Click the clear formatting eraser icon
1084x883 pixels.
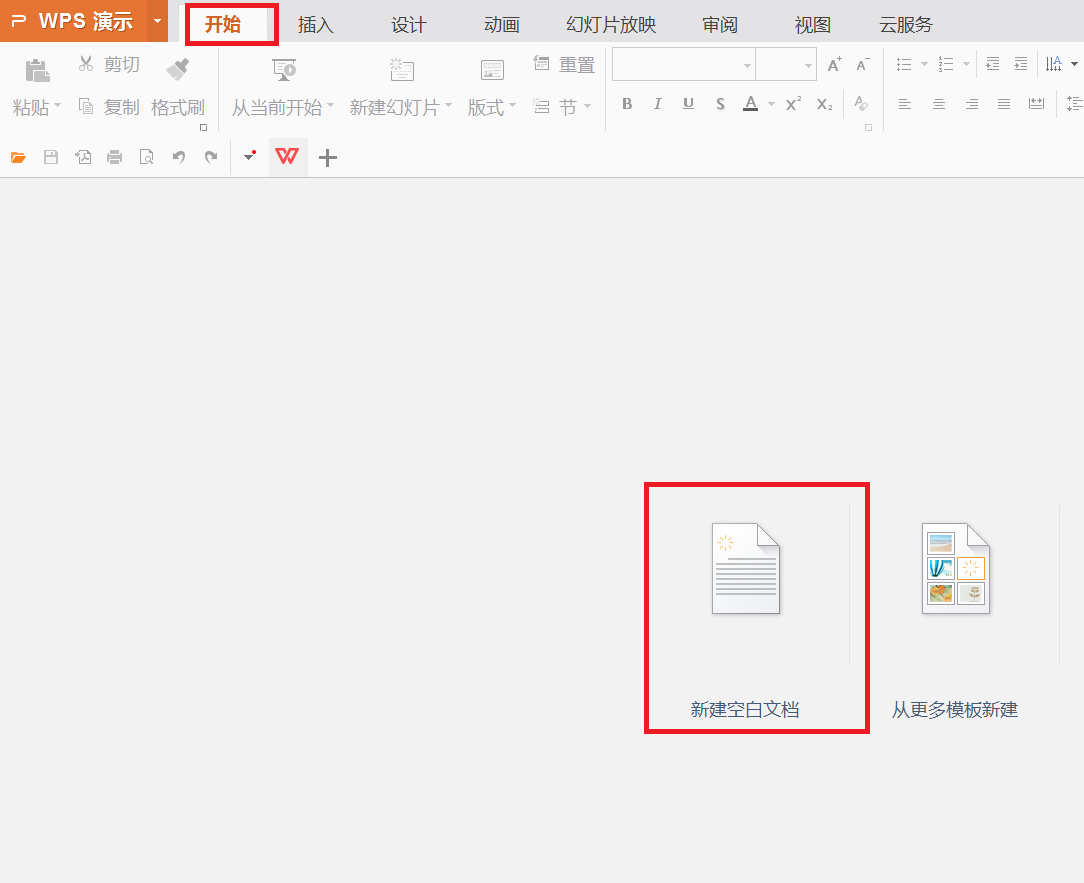[861, 104]
